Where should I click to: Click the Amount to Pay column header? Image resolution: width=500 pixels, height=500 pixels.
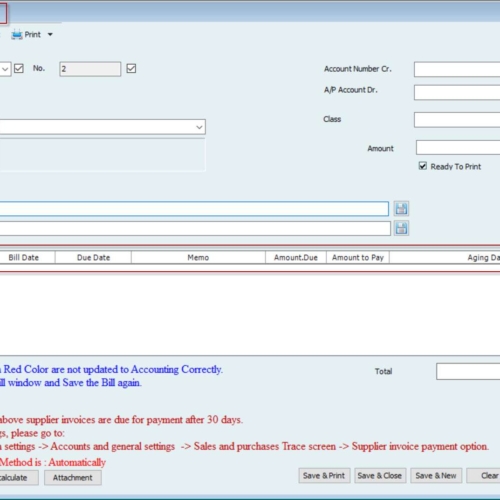358,258
